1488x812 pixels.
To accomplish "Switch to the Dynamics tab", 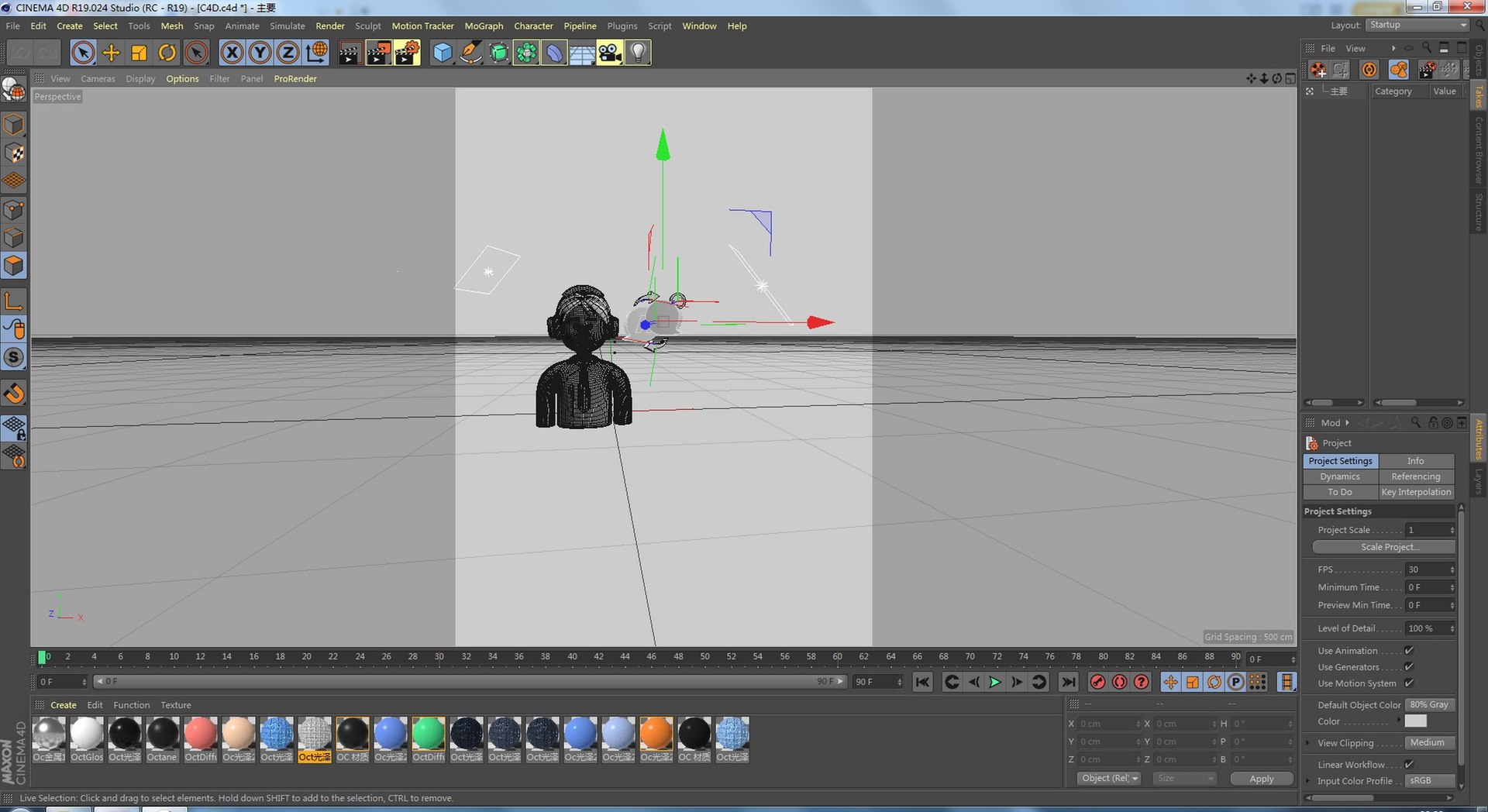I will point(1341,477).
